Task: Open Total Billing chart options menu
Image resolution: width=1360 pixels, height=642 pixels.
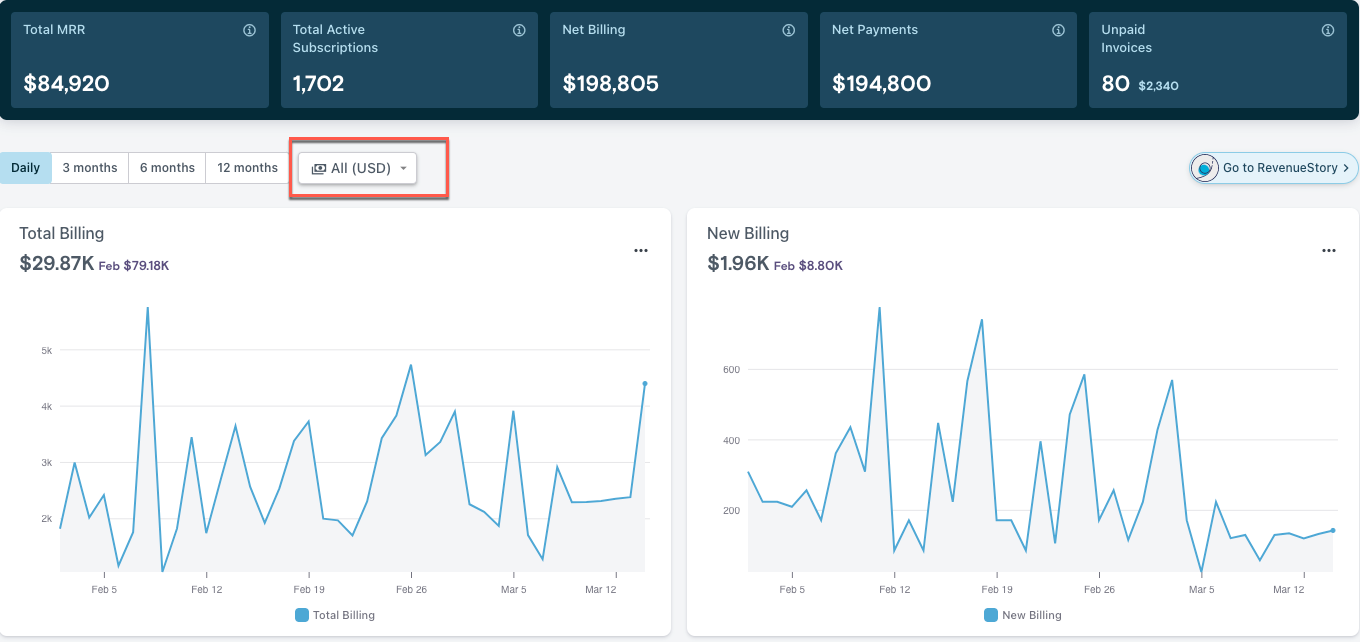Action: 641,251
